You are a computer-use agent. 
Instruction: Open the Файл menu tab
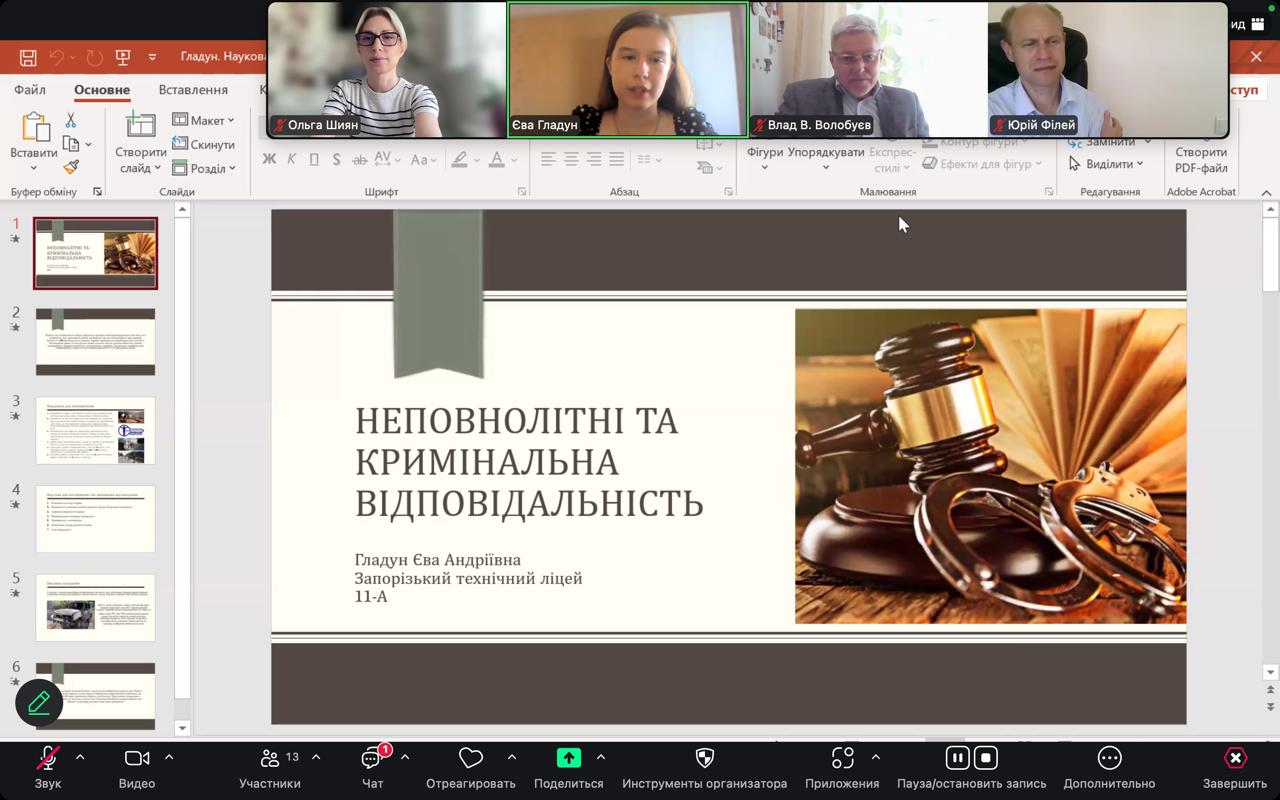pos(30,90)
